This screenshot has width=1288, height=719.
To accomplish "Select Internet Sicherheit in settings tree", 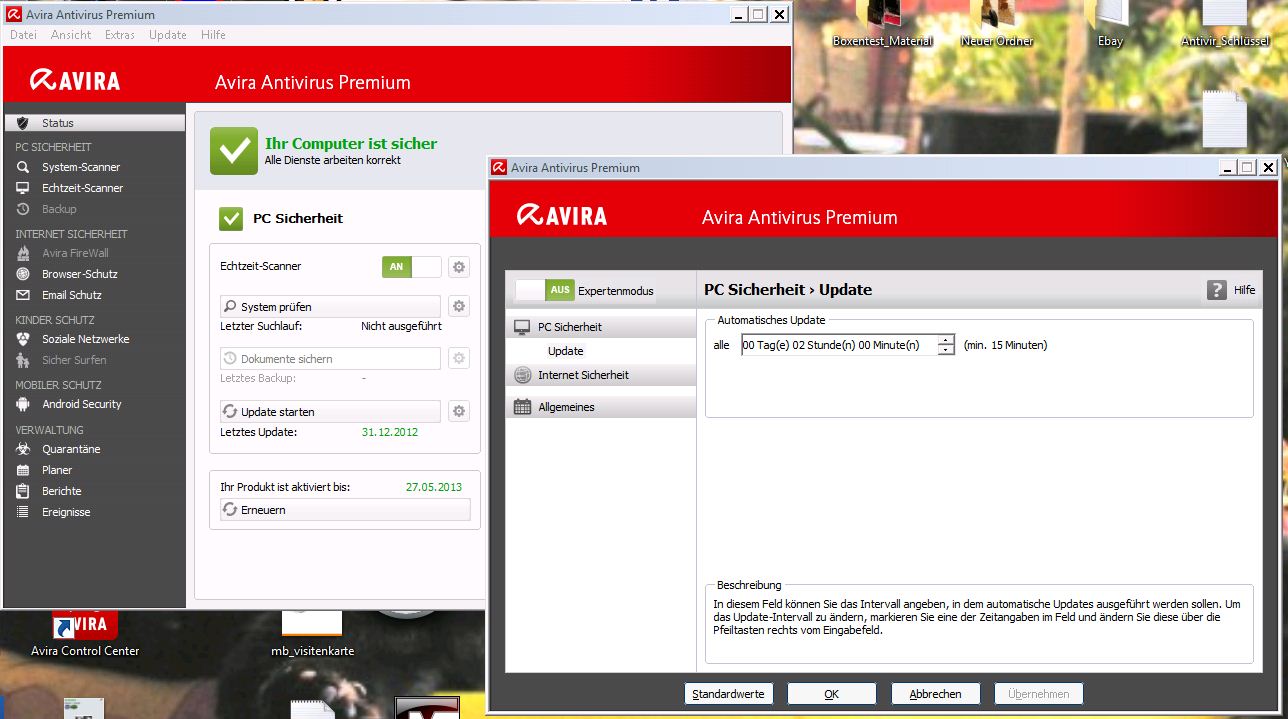I will pyautogui.click(x=600, y=375).
